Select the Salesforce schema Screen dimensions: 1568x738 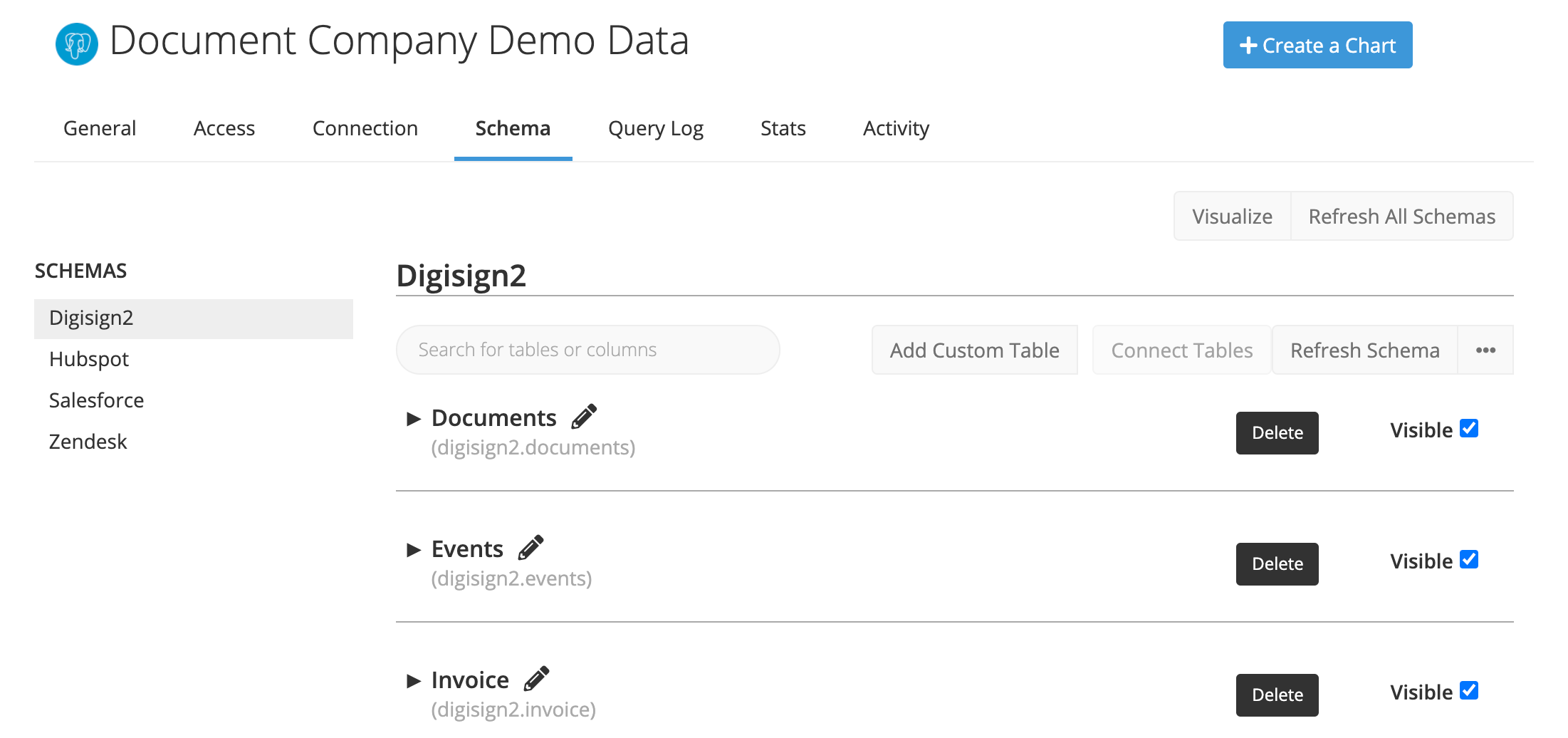click(96, 400)
